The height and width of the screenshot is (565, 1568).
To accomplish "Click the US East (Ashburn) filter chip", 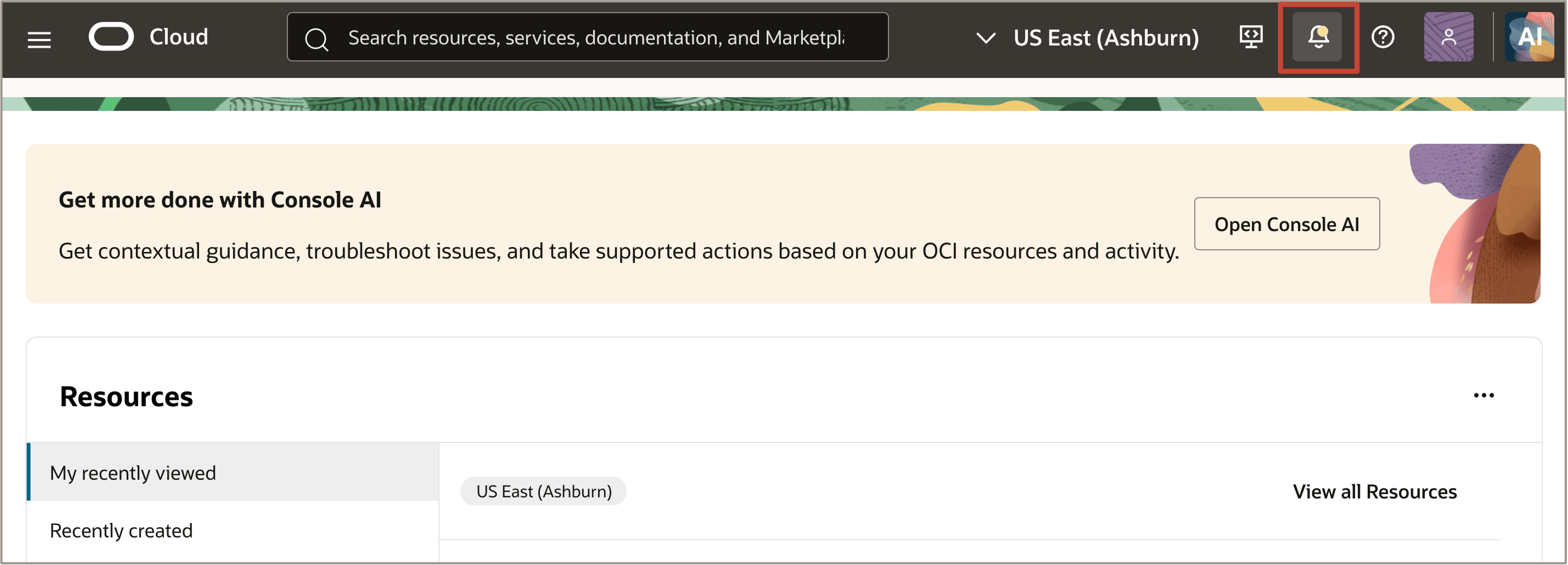I will tap(543, 491).
